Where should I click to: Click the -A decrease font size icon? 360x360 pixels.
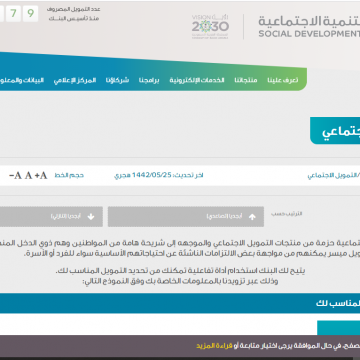[x=15, y=175]
